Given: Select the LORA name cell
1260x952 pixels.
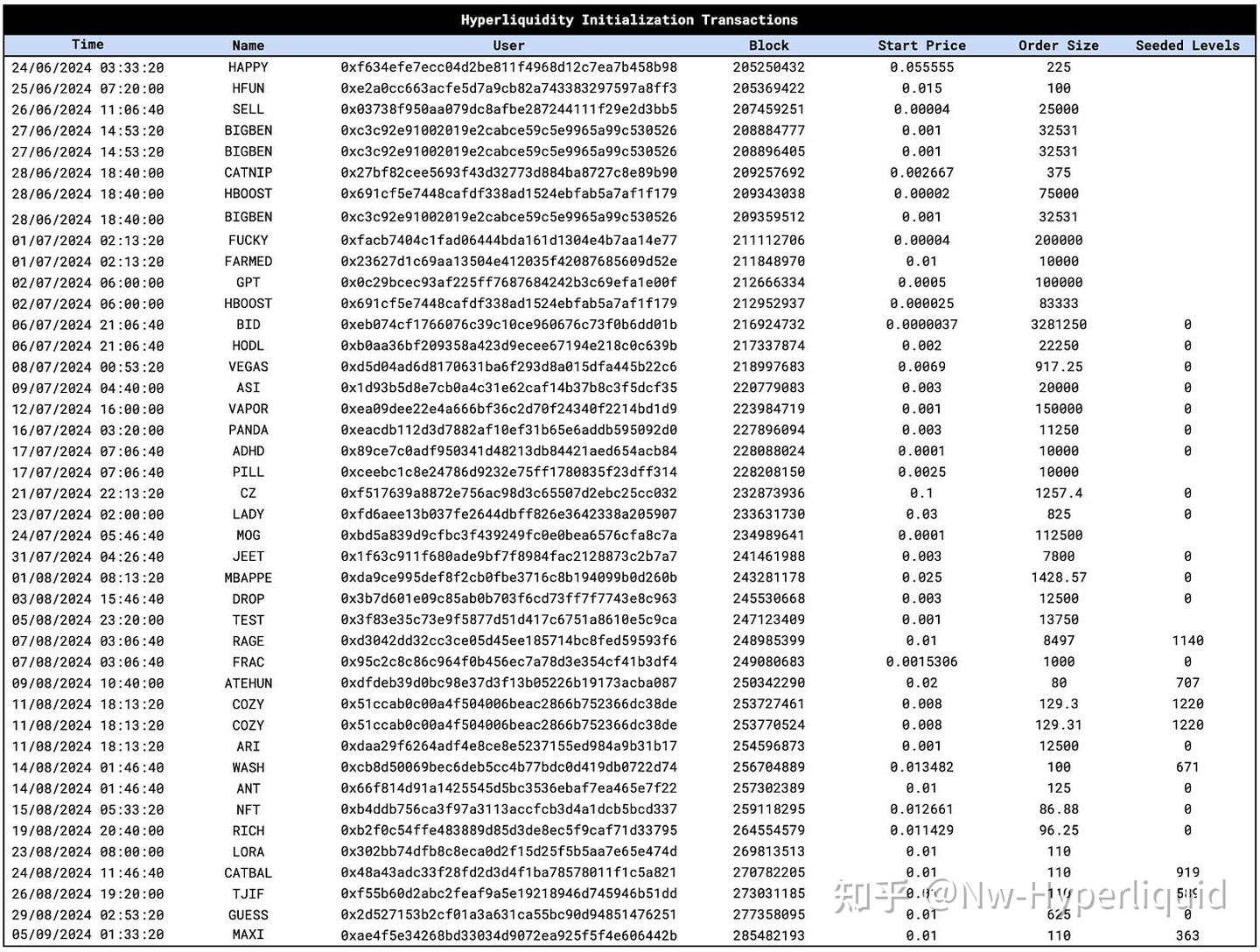Looking at the screenshot, I should 248,852.
